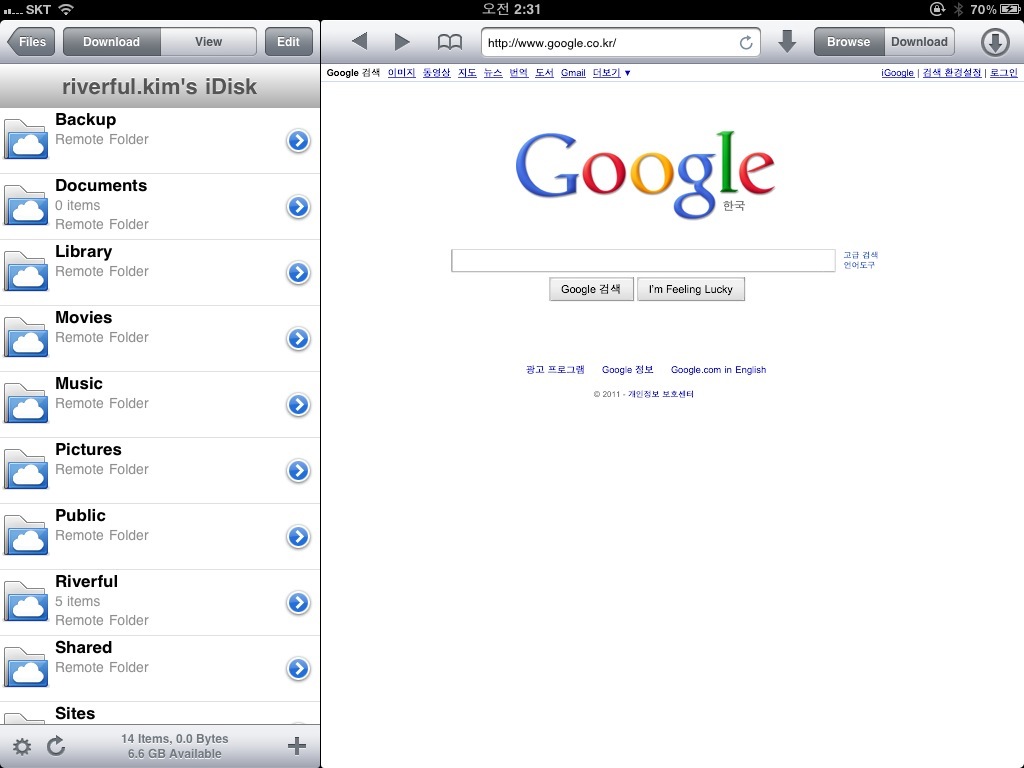Open 이미지 link in Google bar
The width and height of the screenshot is (1024, 768).
point(402,72)
